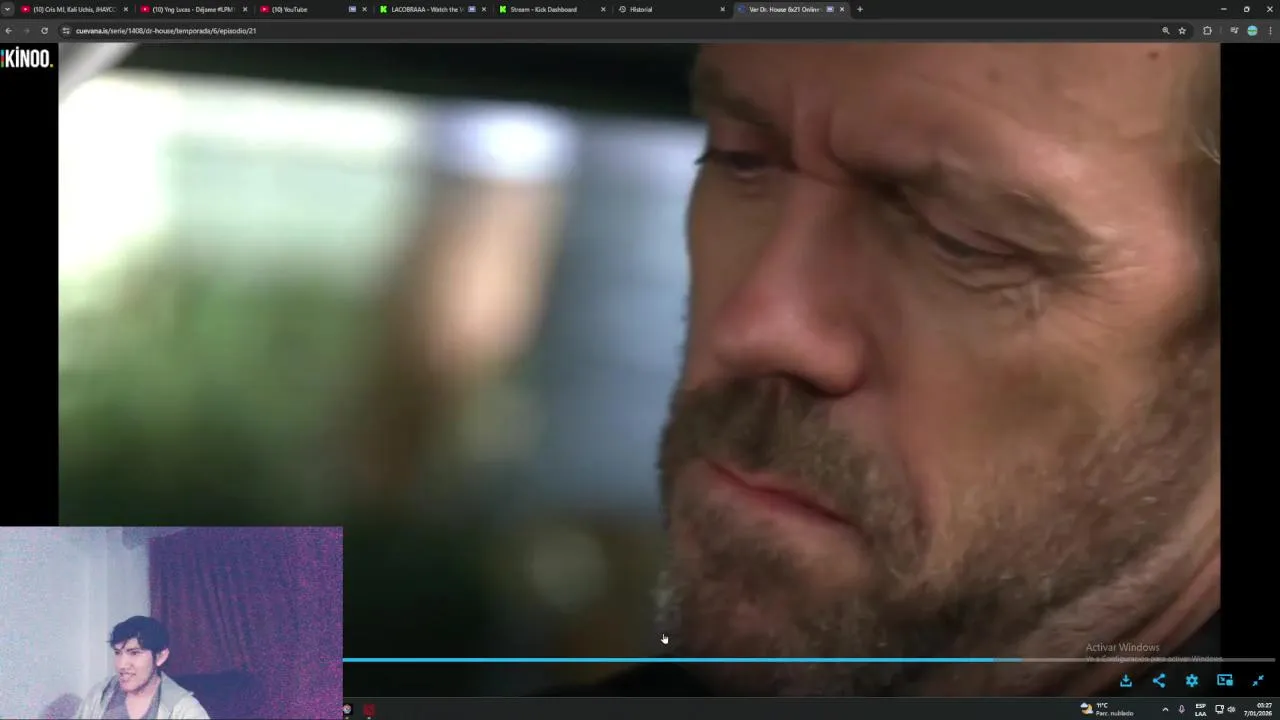1280x720 pixels.
Task: Click the share icon on the video player
Action: [1159, 681]
